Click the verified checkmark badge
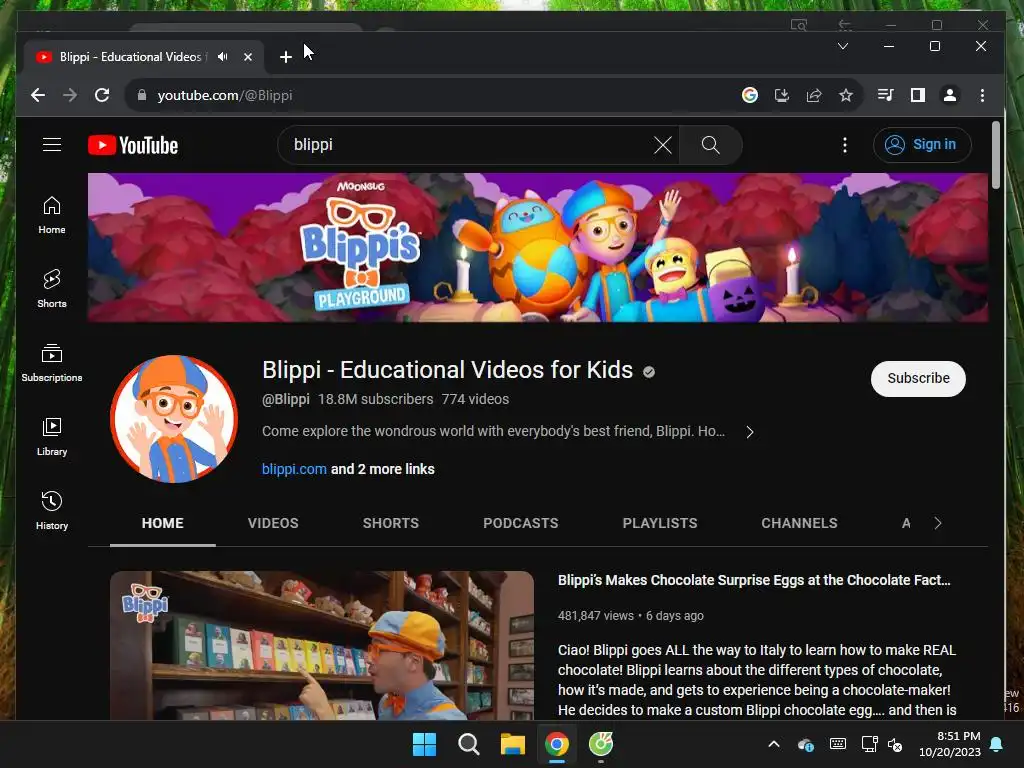The width and height of the screenshot is (1024, 768). click(648, 372)
